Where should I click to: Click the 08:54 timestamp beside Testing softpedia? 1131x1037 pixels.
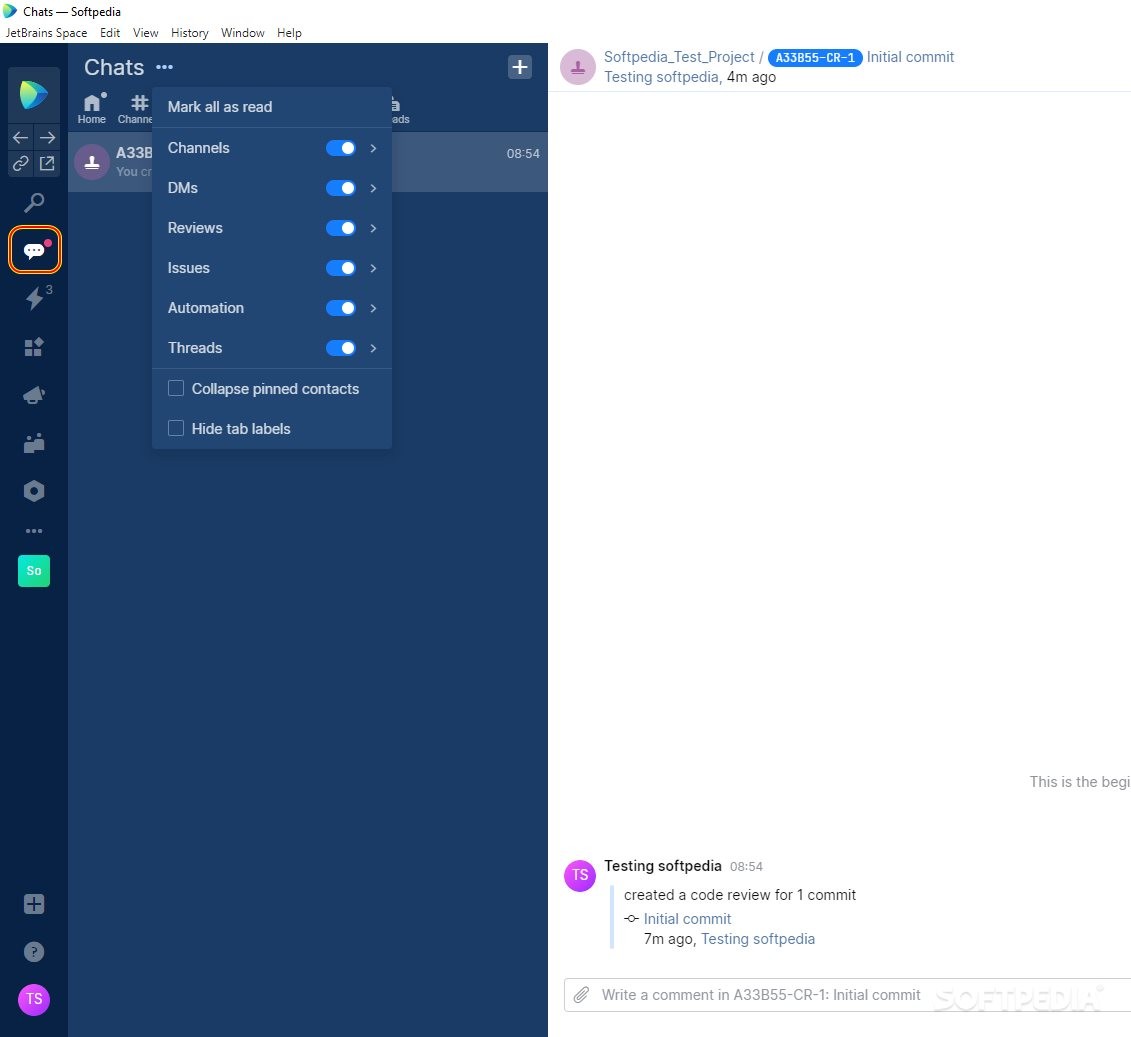(746, 867)
